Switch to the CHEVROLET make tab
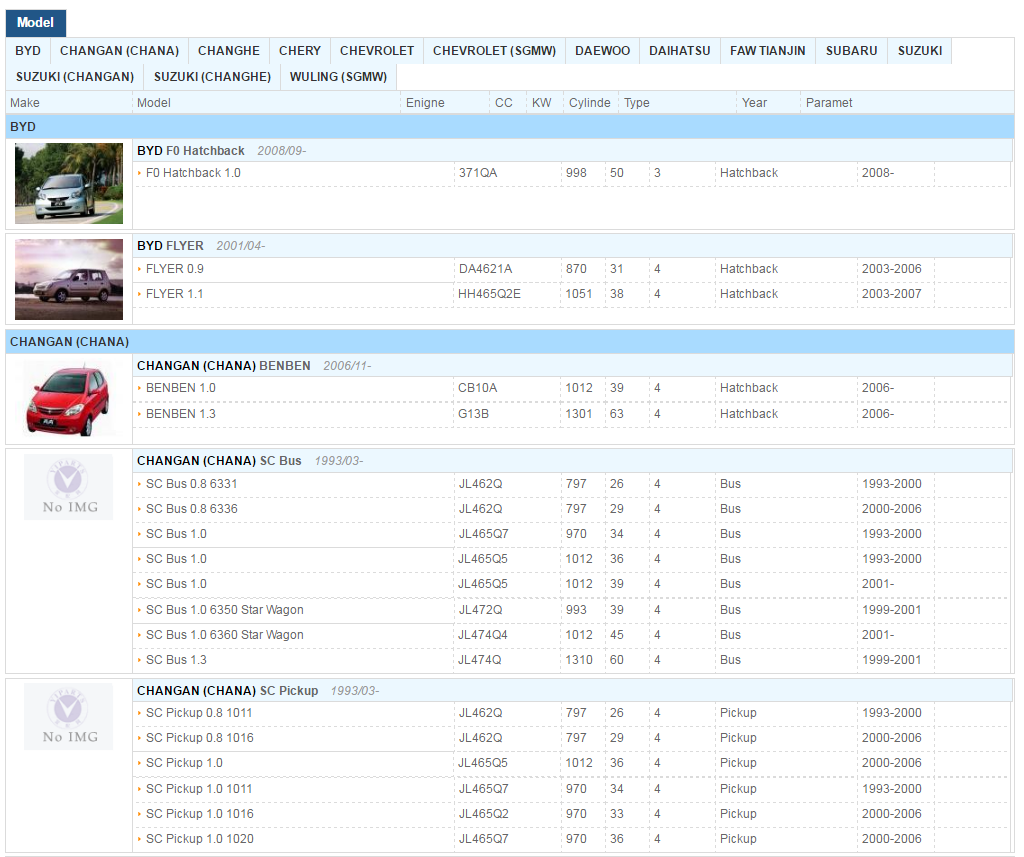Viewport: 1024px width, 857px height. coord(377,51)
